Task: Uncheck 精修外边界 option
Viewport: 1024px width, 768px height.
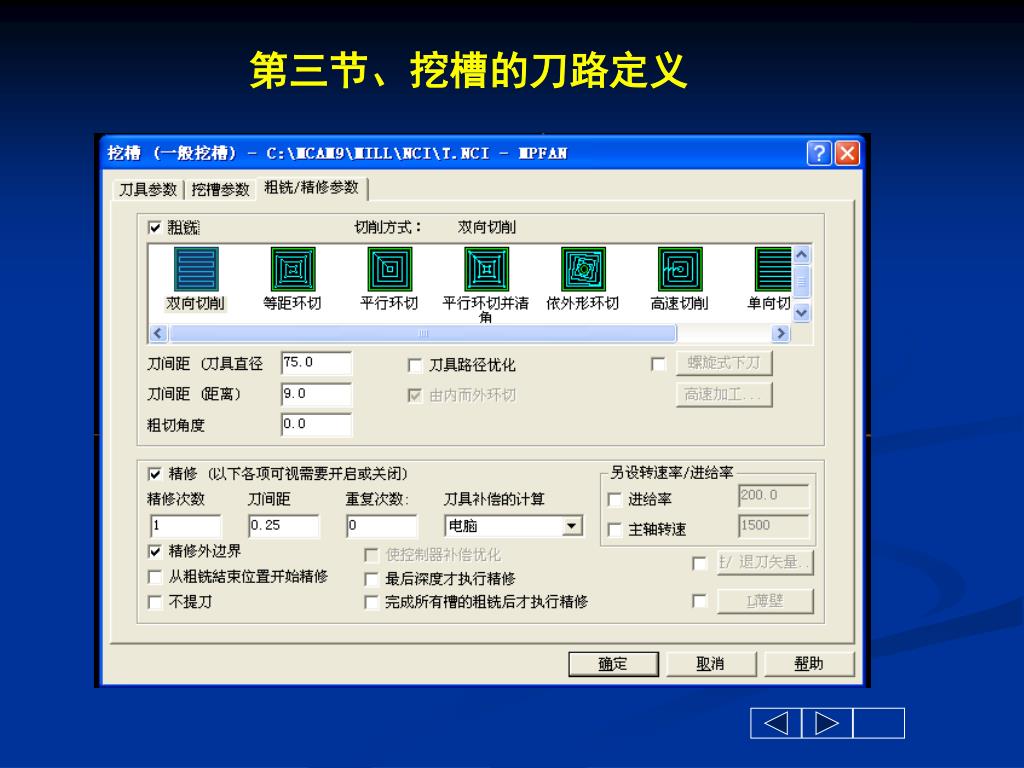Action: [x=155, y=551]
